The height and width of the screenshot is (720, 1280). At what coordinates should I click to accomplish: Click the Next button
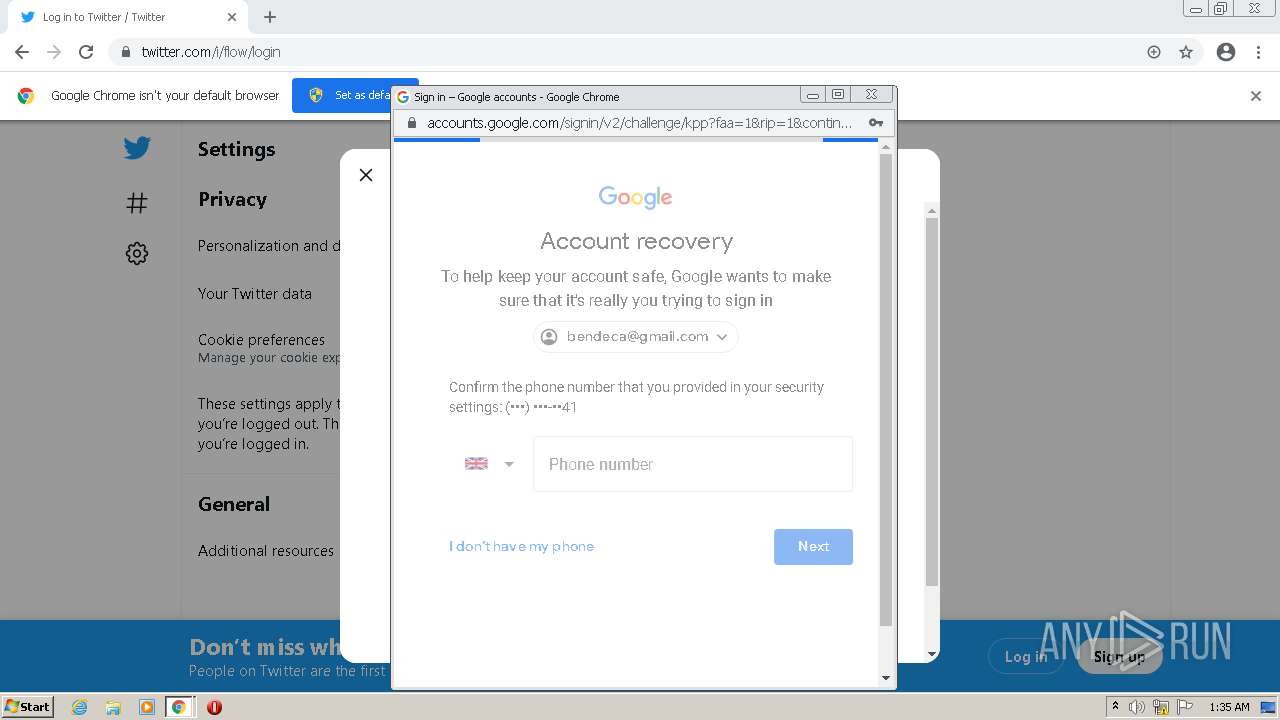tap(813, 547)
